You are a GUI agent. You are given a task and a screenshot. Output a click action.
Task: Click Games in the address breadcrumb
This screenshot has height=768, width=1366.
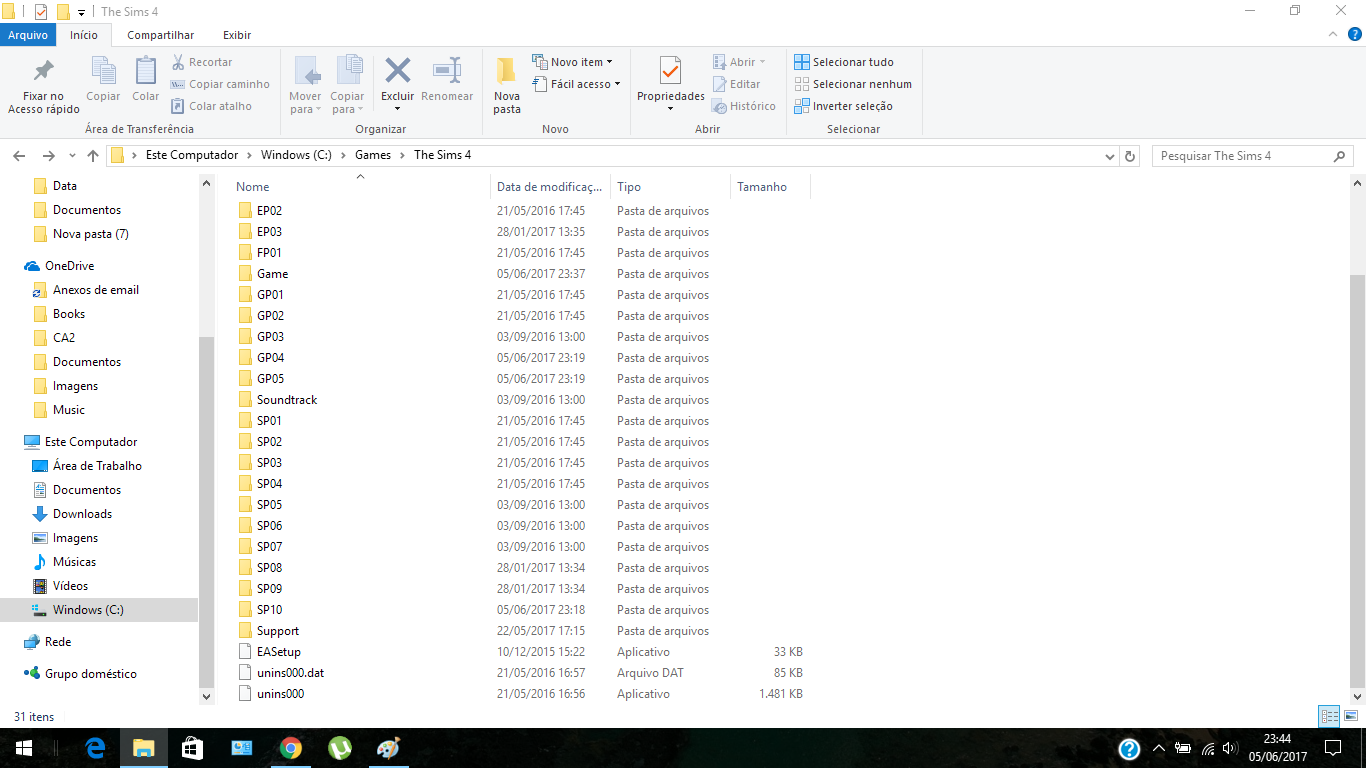[x=373, y=155]
